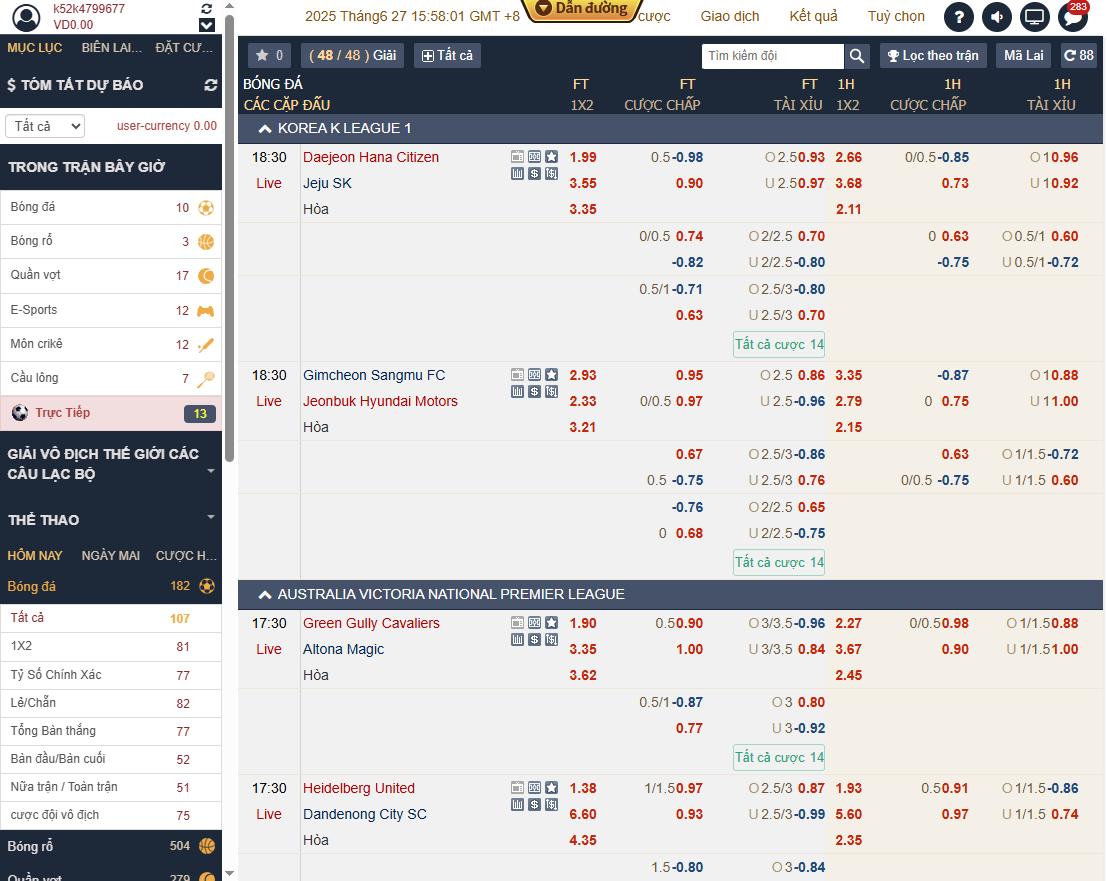This screenshot has width=1107, height=881.
Task: Switch to the Biên Lai tab
Action: 112,47
